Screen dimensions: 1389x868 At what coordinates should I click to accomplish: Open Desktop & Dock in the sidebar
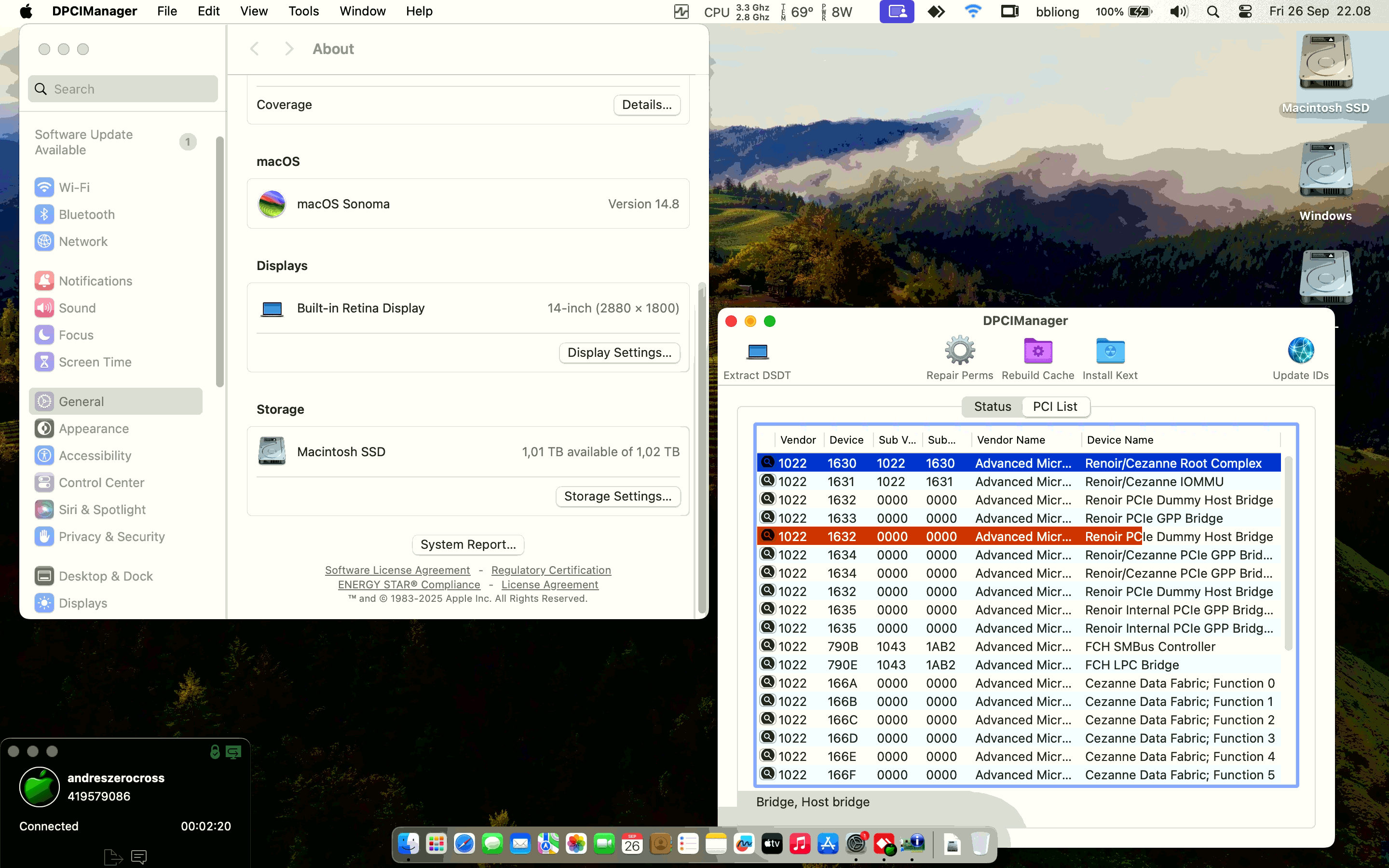pyautogui.click(x=115, y=576)
